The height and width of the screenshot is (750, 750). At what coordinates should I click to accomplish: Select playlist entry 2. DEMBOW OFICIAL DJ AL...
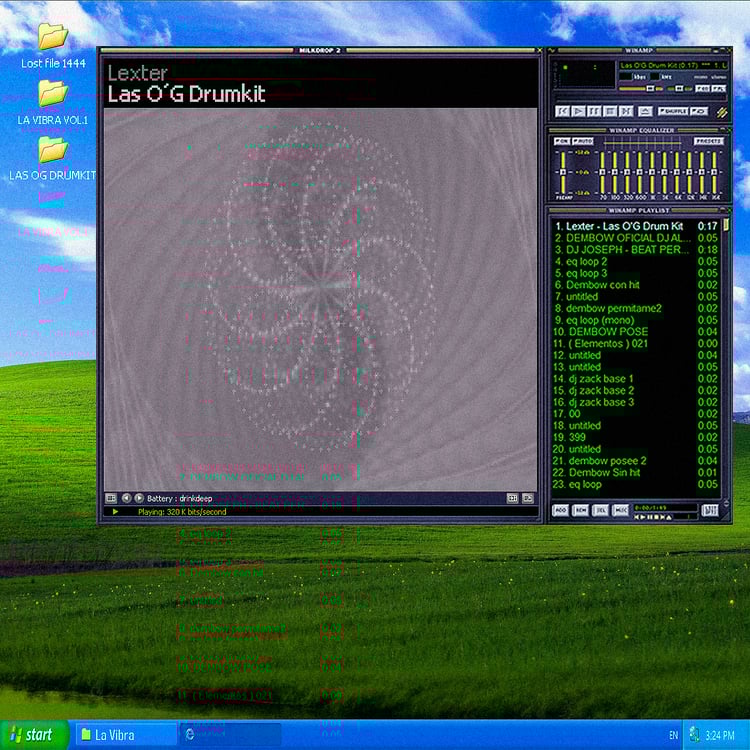click(x=636, y=238)
